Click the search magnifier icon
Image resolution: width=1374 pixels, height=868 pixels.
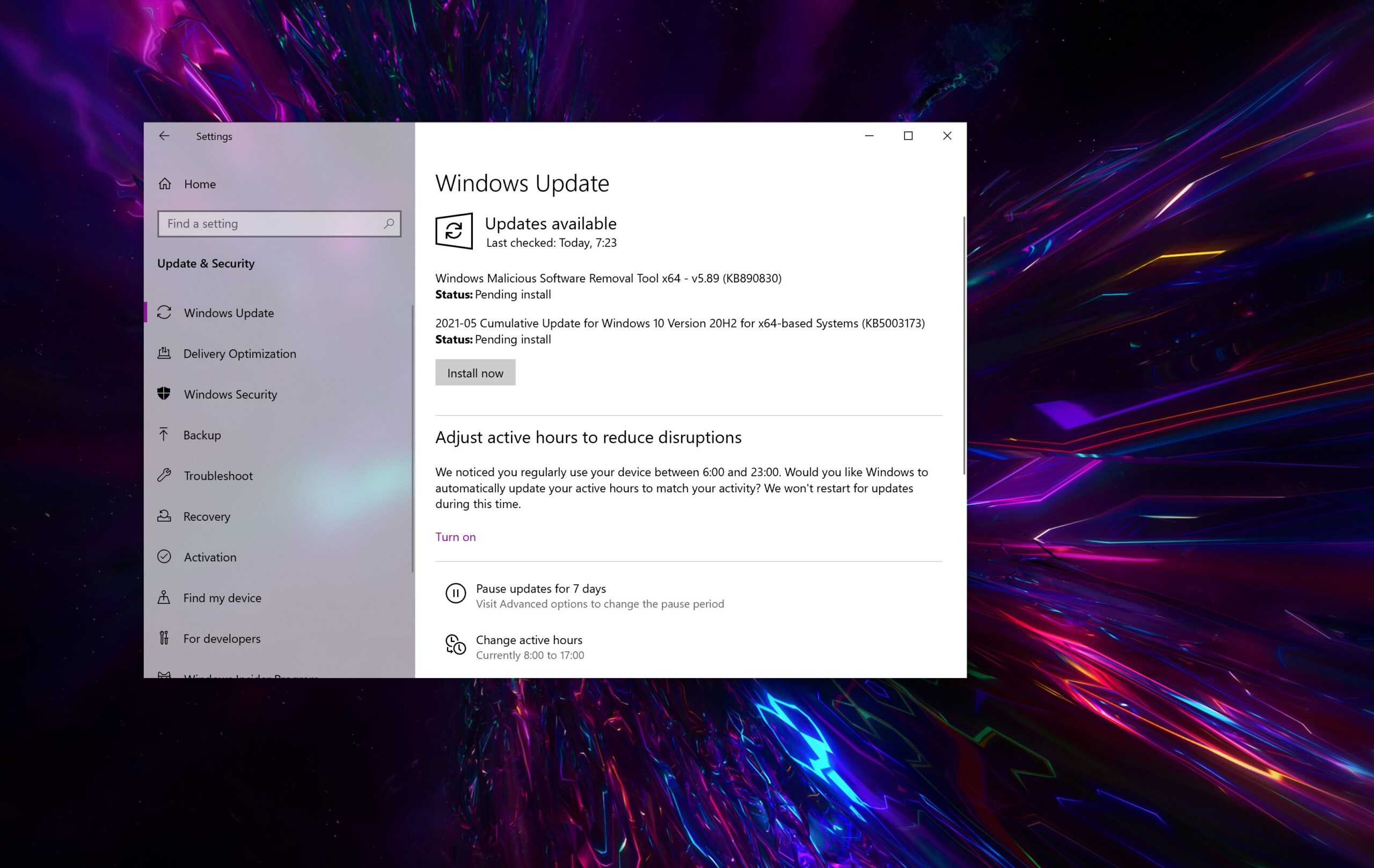click(389, 224)
